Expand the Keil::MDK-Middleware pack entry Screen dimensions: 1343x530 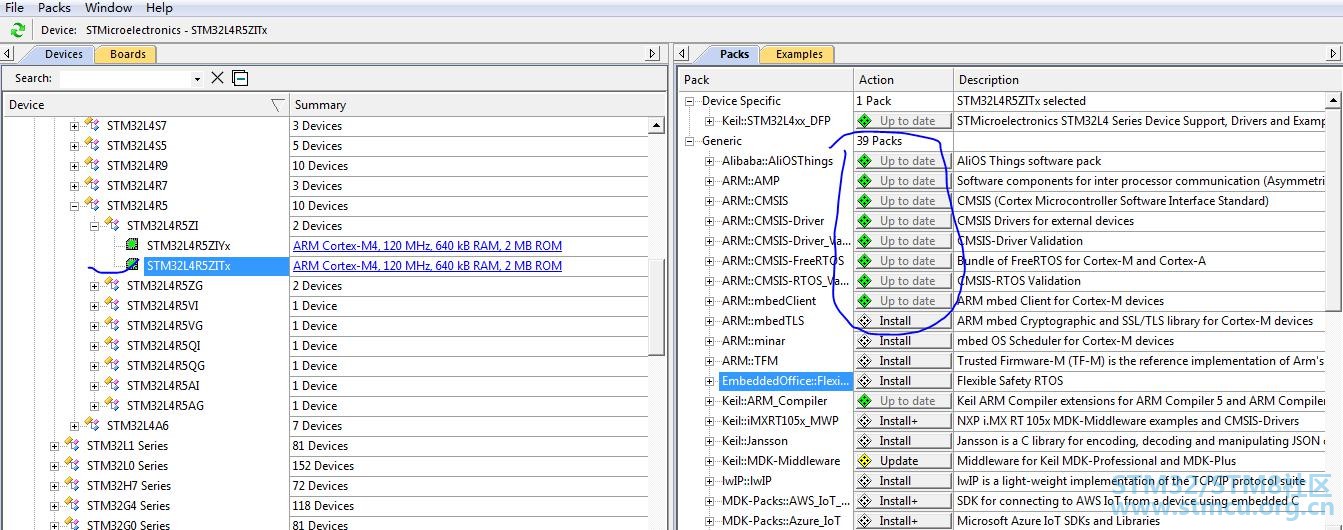[x=709, y=461]
